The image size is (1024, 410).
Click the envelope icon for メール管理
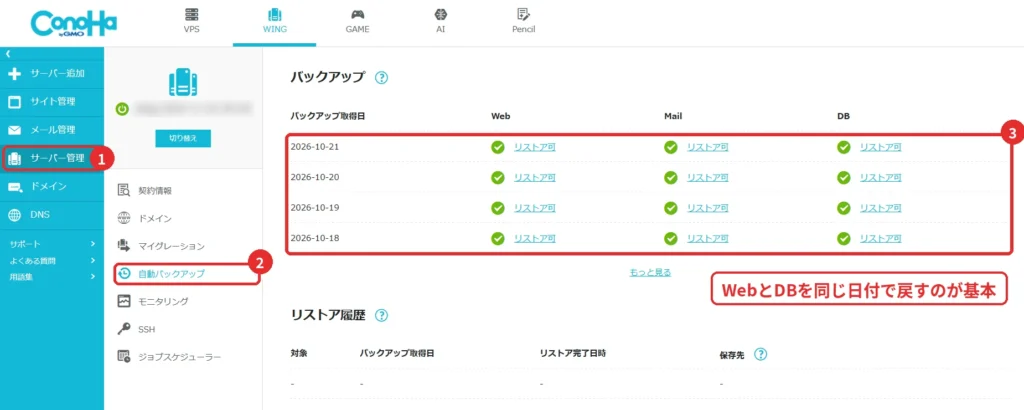[14, 130]
